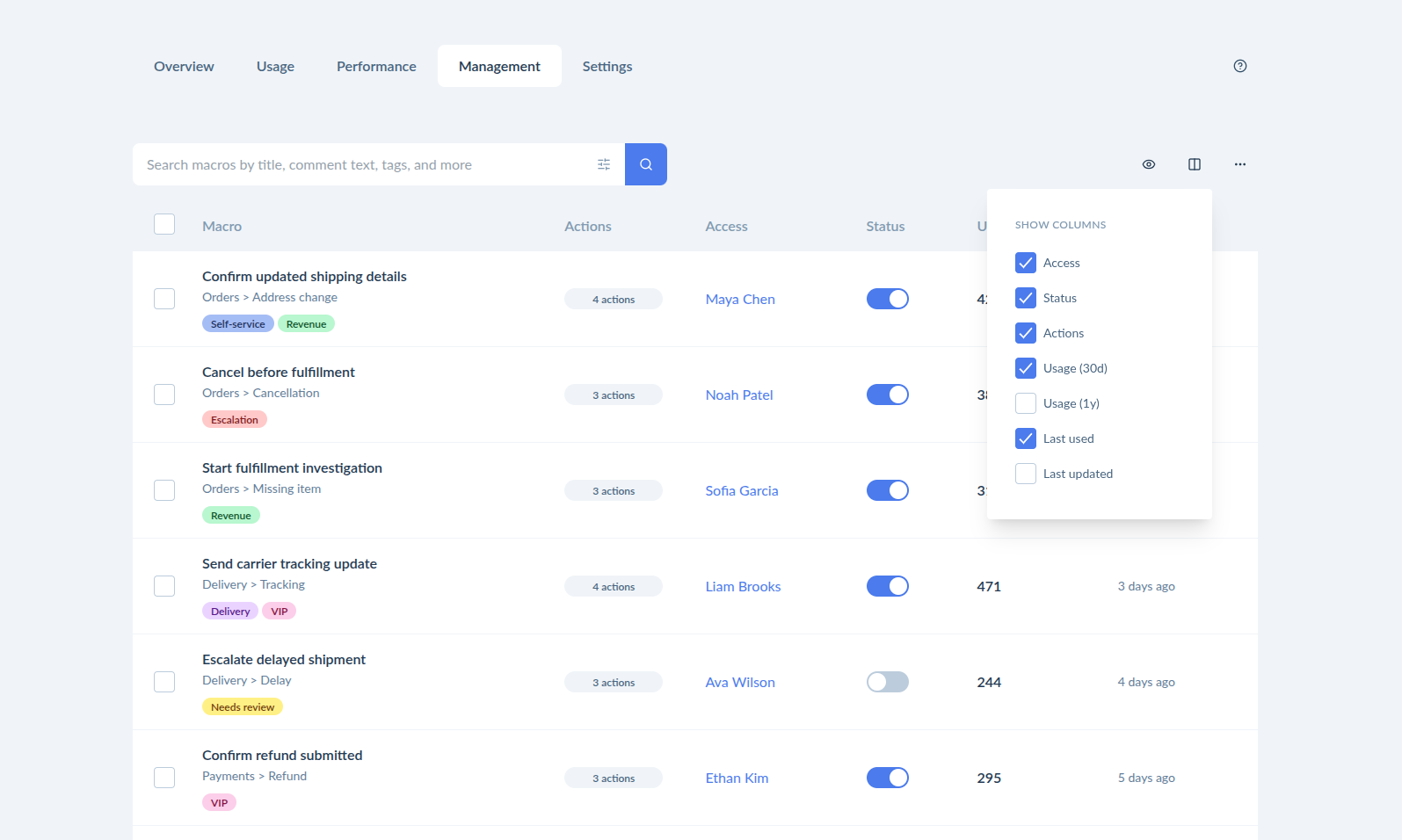Disable the Confirm updated shipping details macro
This screenshot has height=840, width=1402.
point(888,299)
